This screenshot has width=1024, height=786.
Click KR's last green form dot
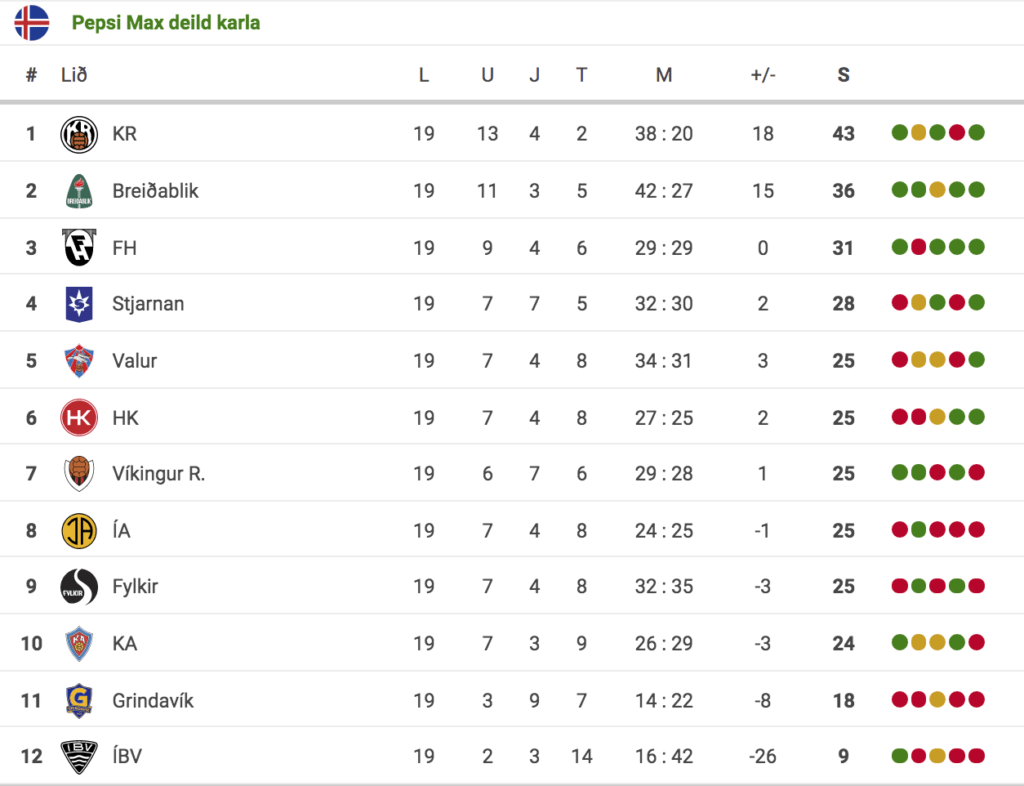coord(977,133)
